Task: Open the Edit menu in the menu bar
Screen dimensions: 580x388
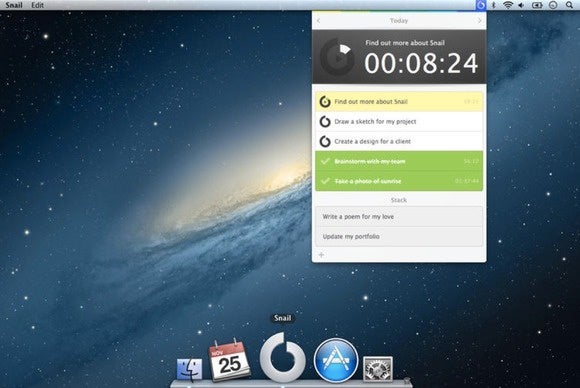Action: (37, 5)
